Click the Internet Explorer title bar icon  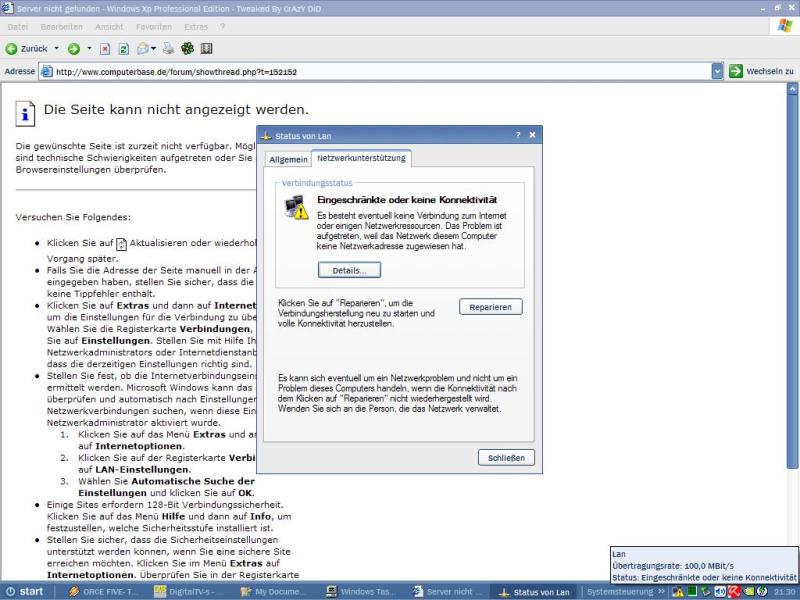tap(7, 8)
